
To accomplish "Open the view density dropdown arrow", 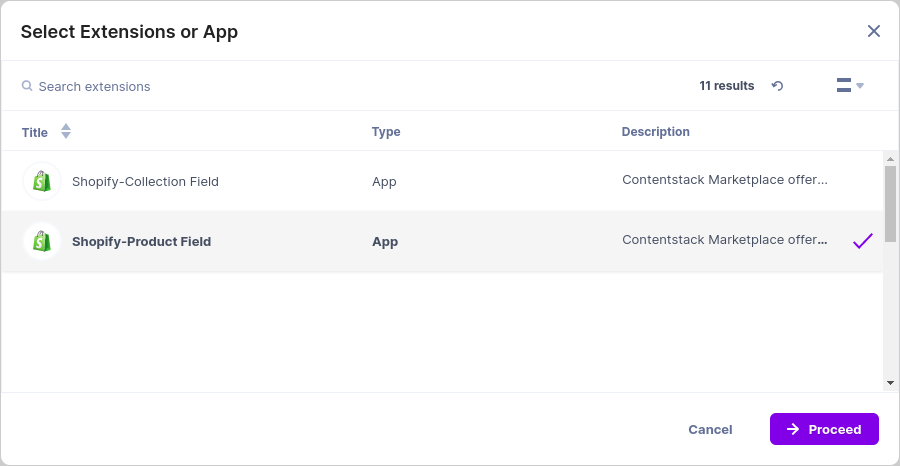I will coord(860,86).
